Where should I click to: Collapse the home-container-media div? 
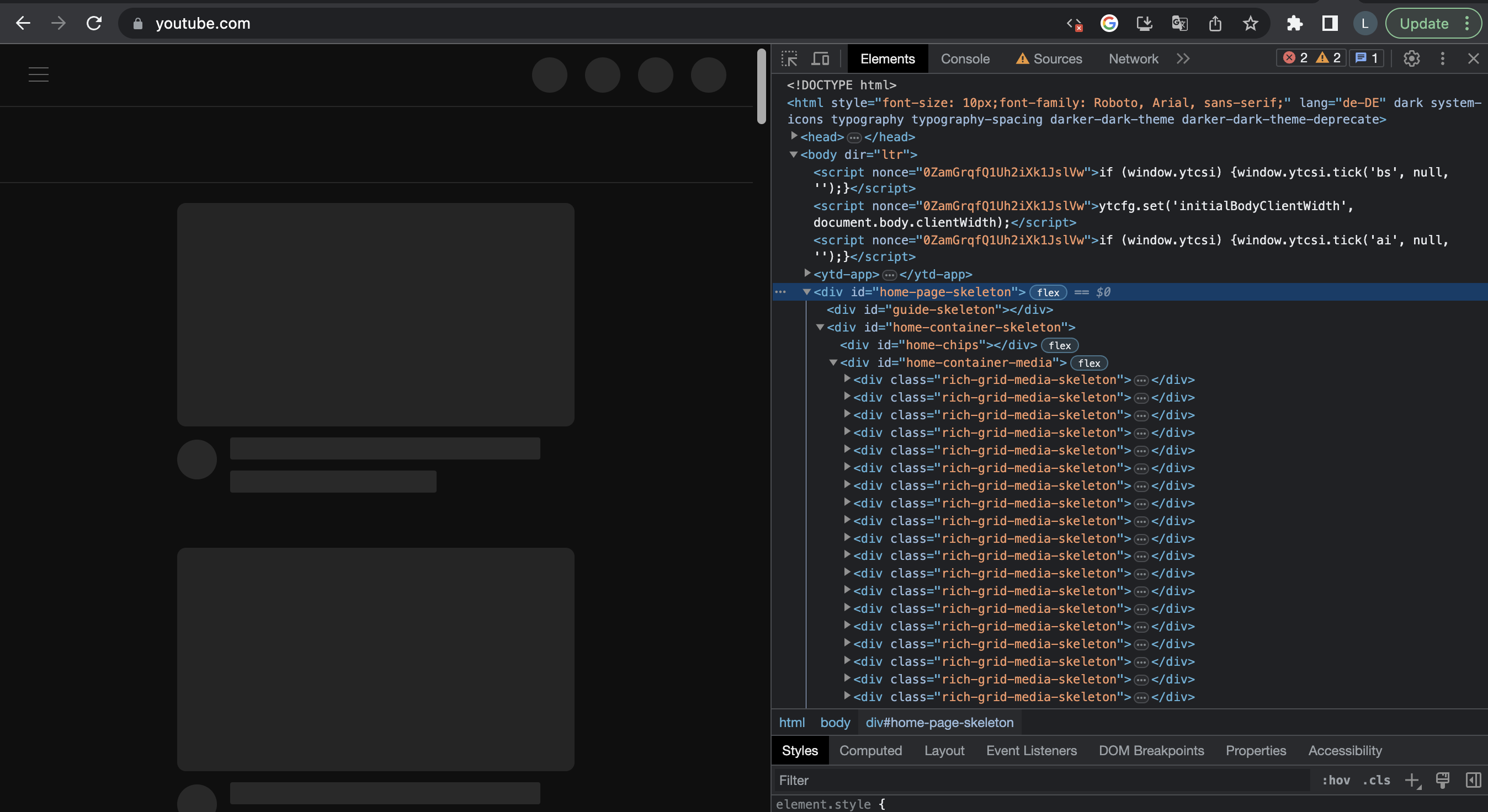[x=833, y=362]
